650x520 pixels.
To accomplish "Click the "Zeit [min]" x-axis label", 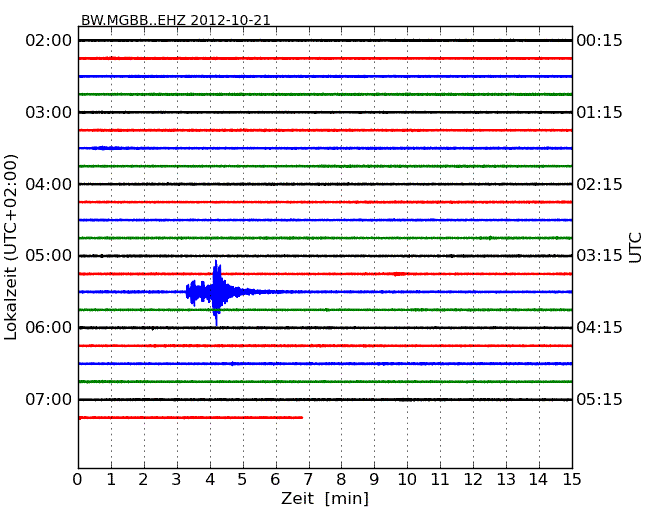I will (x=325, y=498).
